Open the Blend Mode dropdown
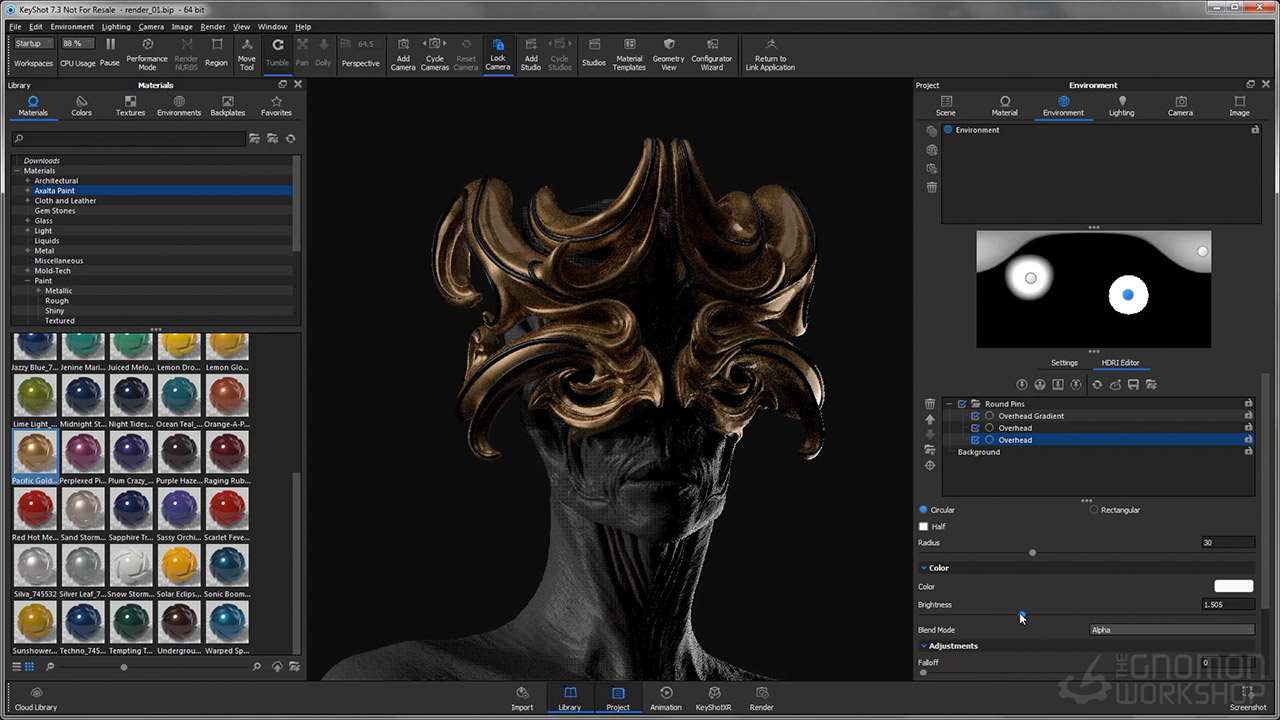1280x720 pixels. click(x=1171, y=630)
